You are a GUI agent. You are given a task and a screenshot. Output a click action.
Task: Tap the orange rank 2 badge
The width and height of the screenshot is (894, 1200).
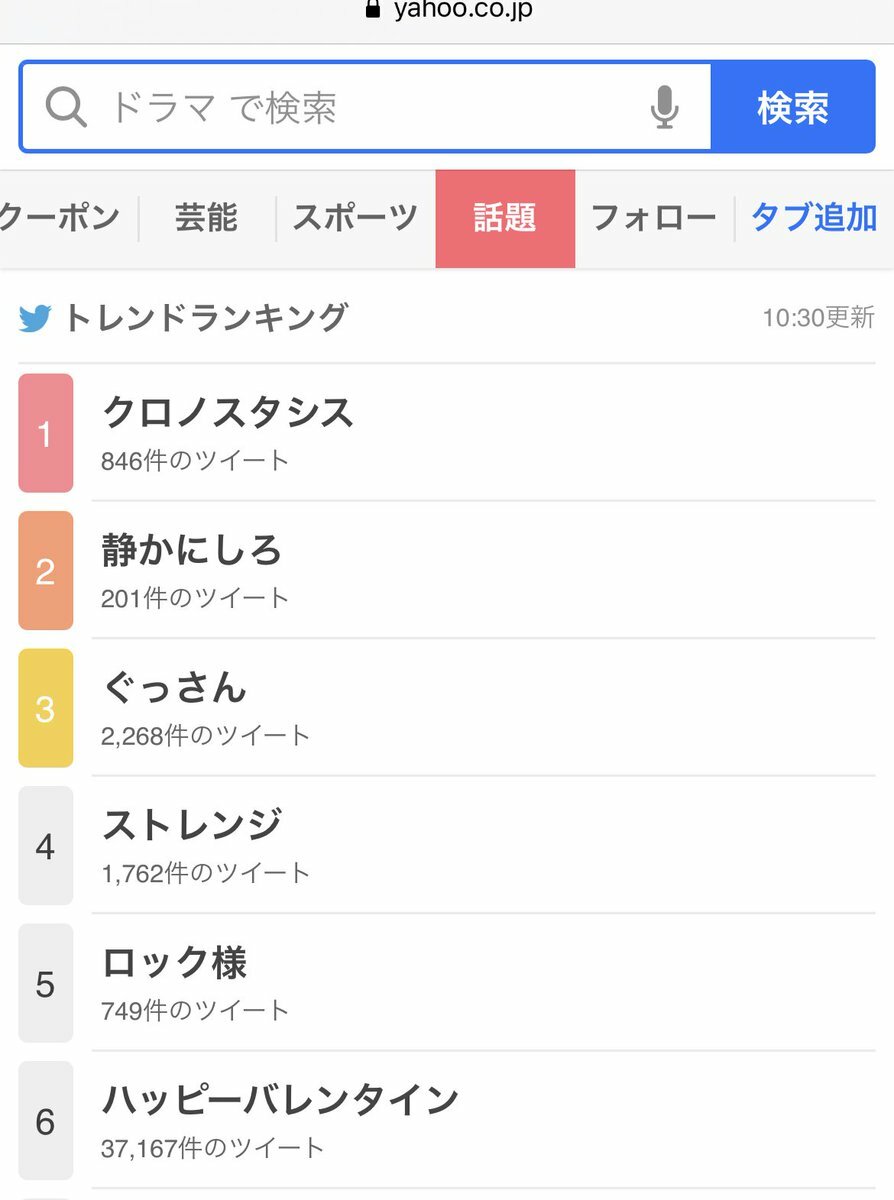coord(46,571)
